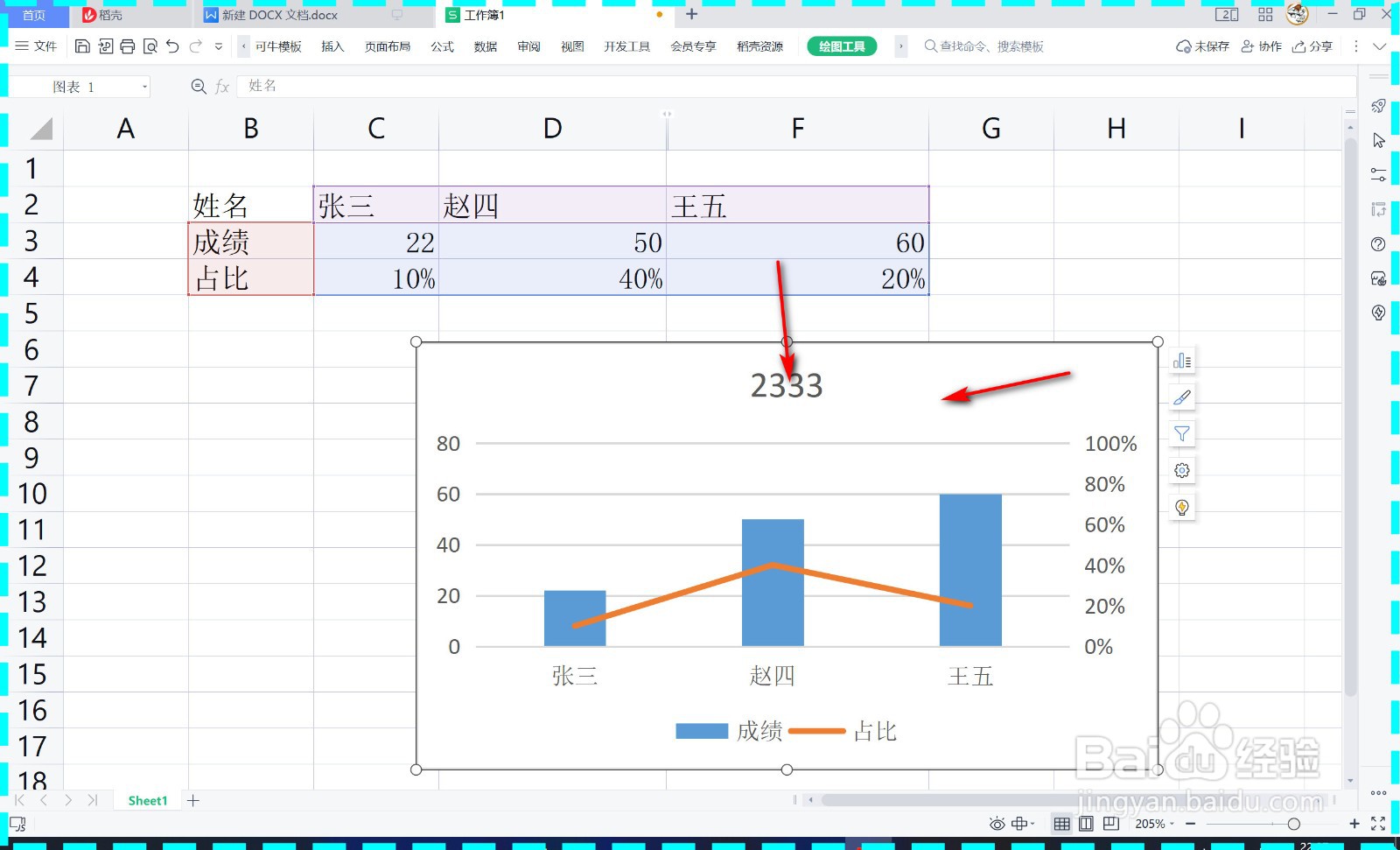Open the chart filter funnel button
1400x850 pixels.
[x=1182, y=434]
